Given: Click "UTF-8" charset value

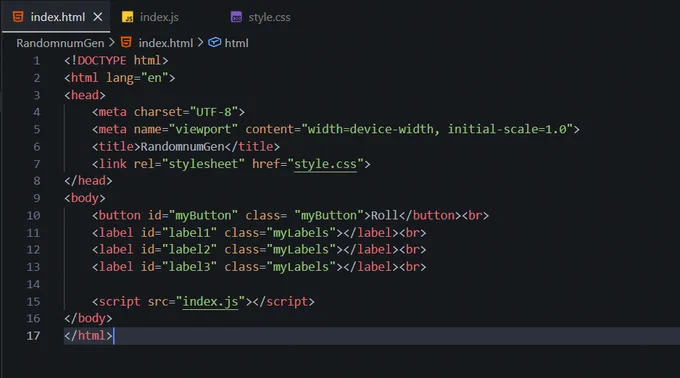Looking at the screenshot, I should click(213, 112).
